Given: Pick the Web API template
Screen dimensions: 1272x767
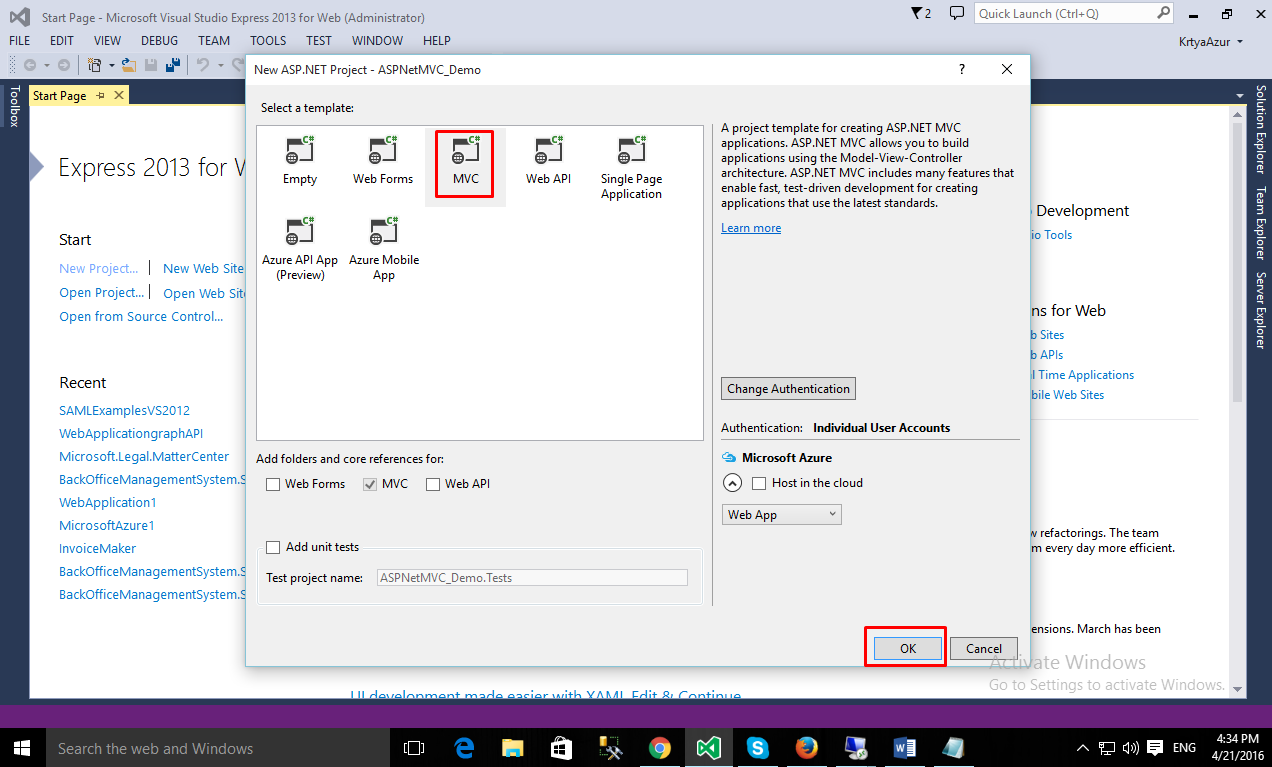Looking at the screenshot, I should coord(548,161).
